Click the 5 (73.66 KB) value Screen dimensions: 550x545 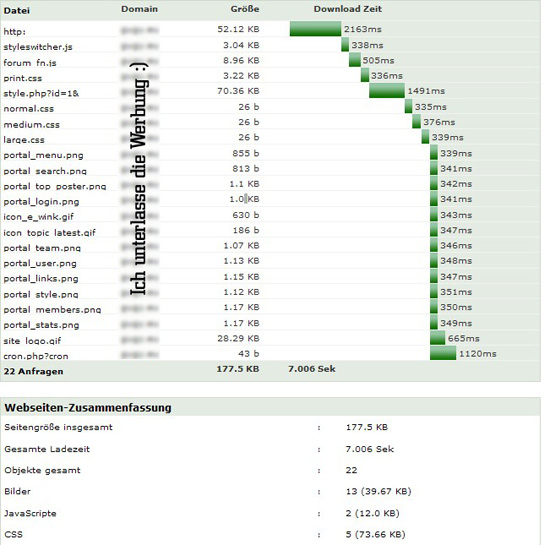376,534
